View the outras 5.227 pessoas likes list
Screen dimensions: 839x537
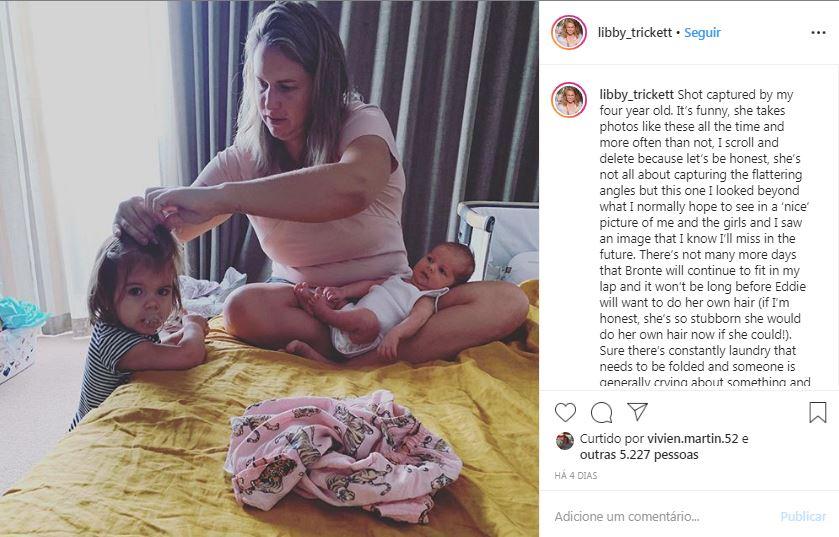pos(639,455)
